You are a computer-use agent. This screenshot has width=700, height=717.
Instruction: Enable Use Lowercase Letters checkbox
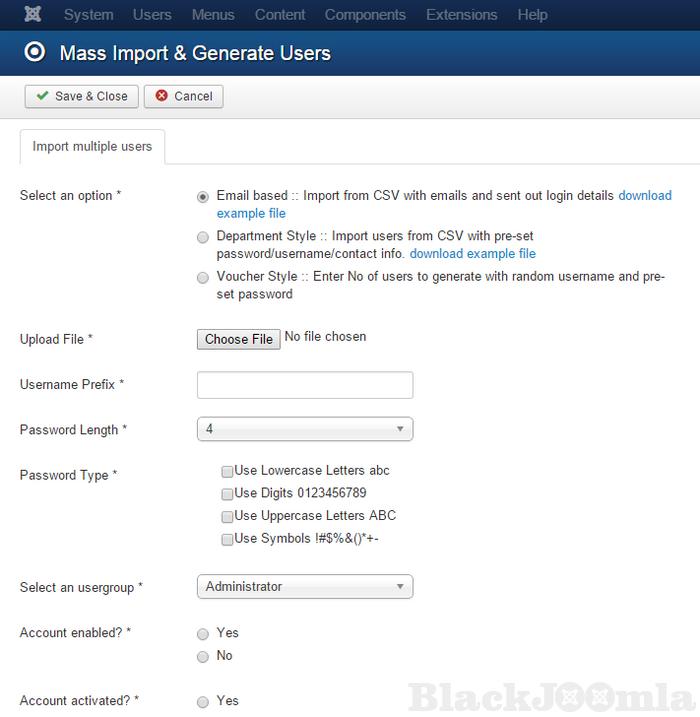(x=228, y=471)
